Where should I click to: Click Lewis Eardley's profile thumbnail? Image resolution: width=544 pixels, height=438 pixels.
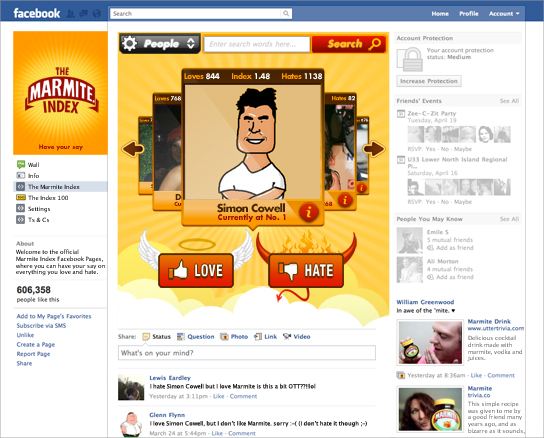coord(131,387)
